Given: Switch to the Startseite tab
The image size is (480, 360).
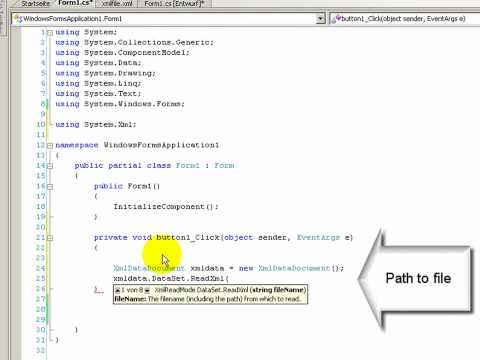Looking at the screenshot, I should click(35, 4).
